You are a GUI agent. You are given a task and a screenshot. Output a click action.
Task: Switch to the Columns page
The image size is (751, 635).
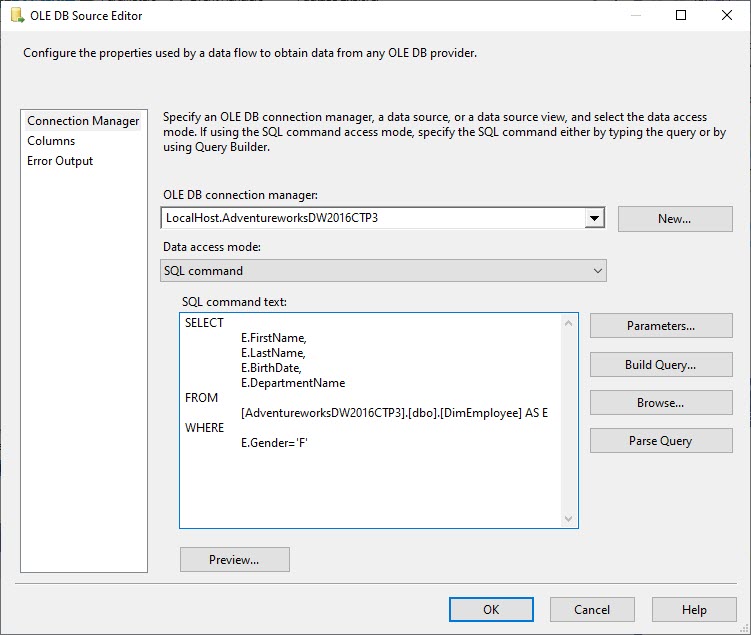51,141
